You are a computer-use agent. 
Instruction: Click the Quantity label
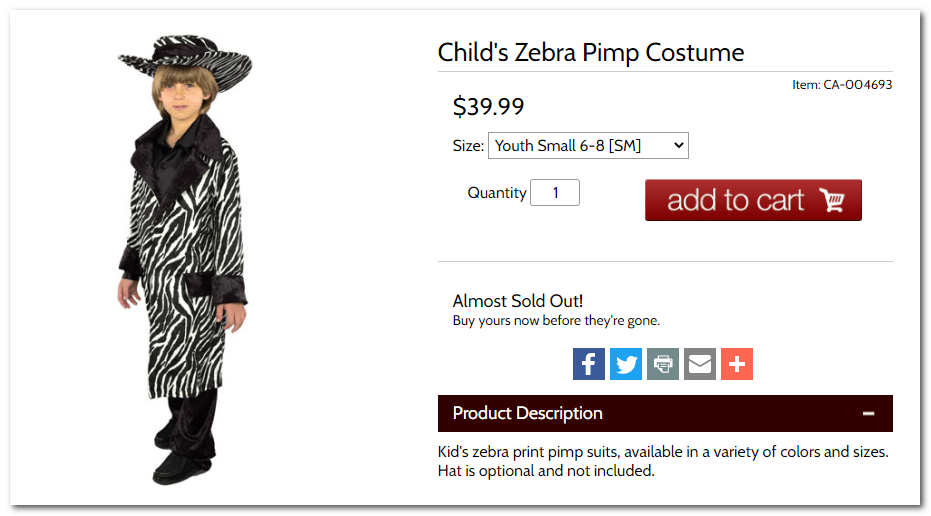496,193
